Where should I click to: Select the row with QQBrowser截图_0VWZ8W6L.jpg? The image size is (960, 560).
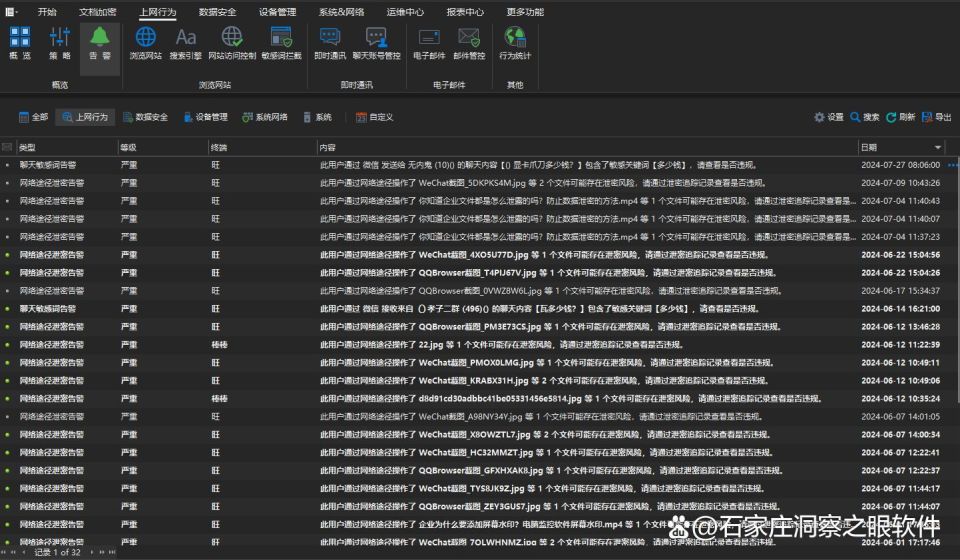473,291
